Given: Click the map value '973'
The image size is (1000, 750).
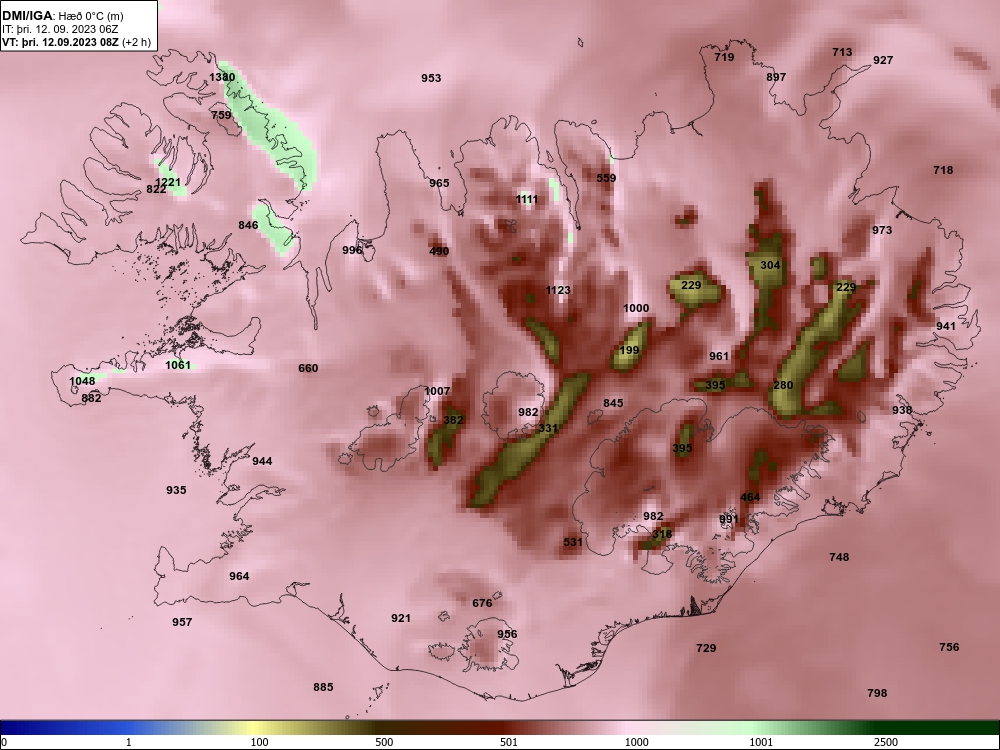Looking at the screenshot, I should click(x=882, y=230).
